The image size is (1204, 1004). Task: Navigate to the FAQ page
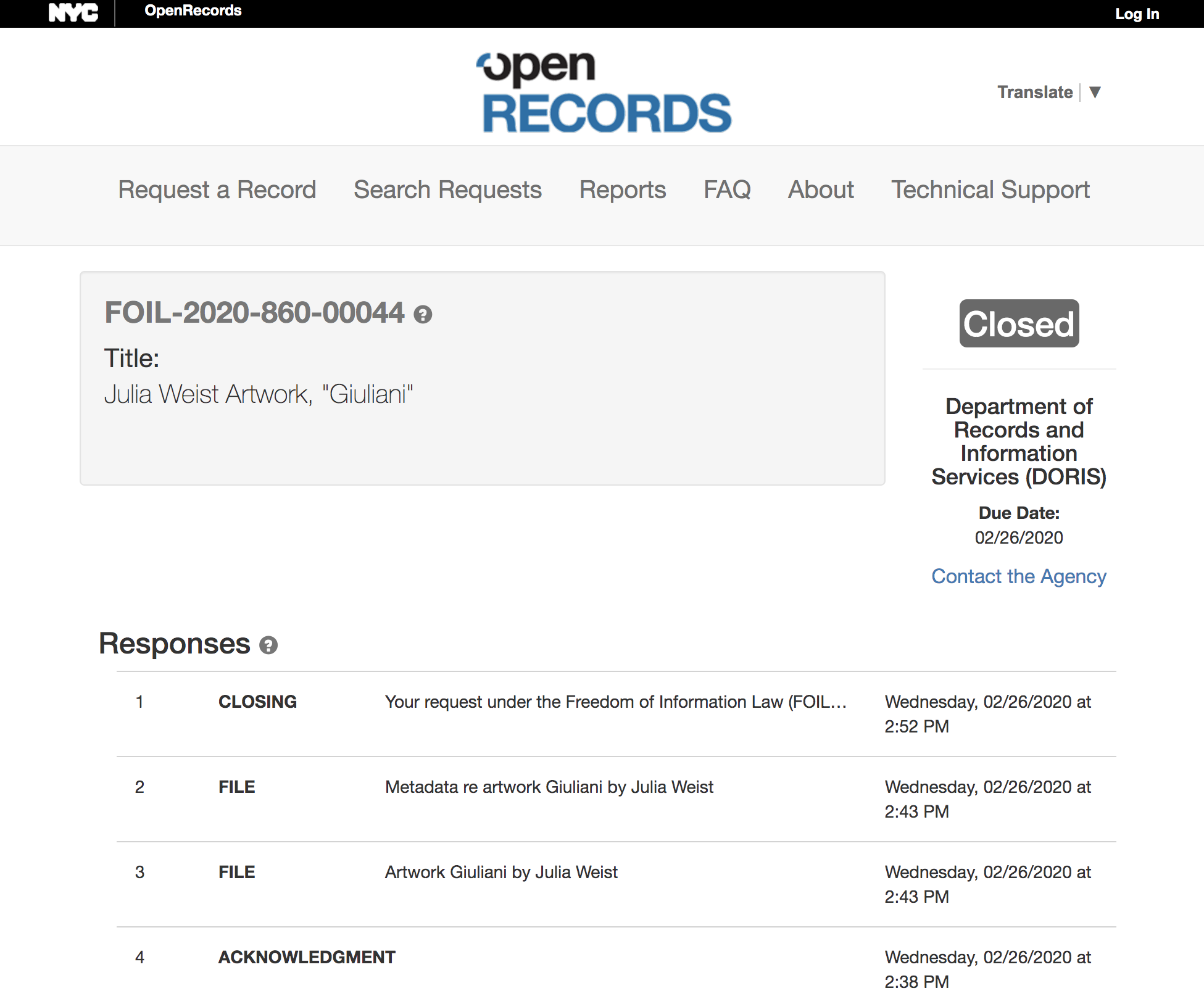(x=727, y=189)
